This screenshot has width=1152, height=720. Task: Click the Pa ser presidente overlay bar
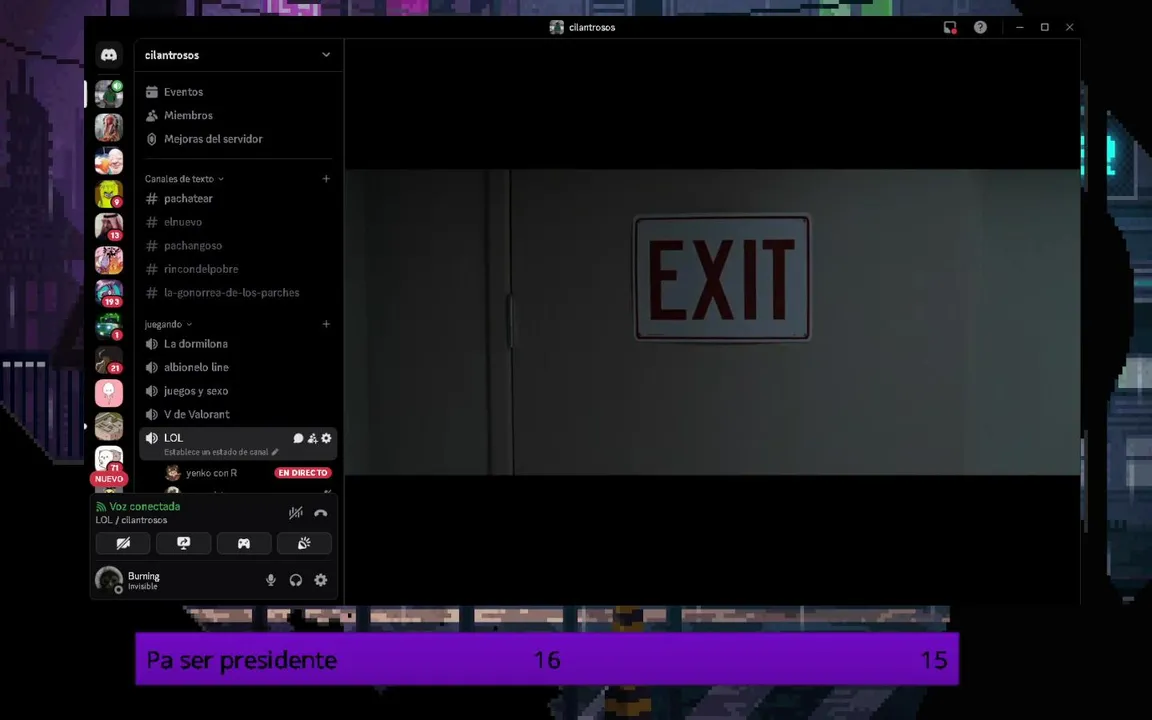(x=547, y=659)
